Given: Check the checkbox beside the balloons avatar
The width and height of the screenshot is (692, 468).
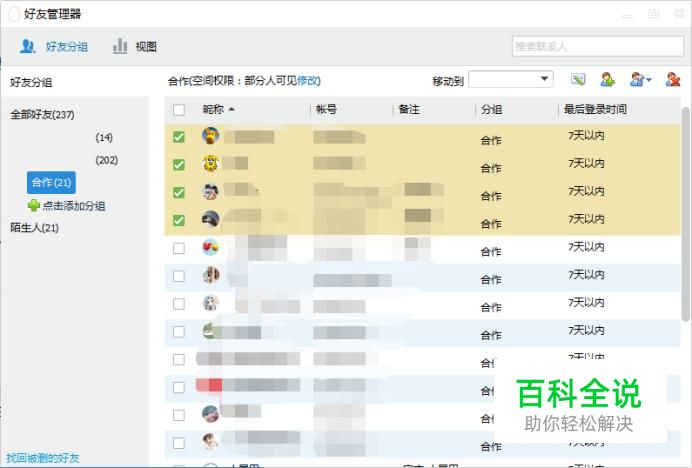Looking at the screenshot, I should coord(179,248).
